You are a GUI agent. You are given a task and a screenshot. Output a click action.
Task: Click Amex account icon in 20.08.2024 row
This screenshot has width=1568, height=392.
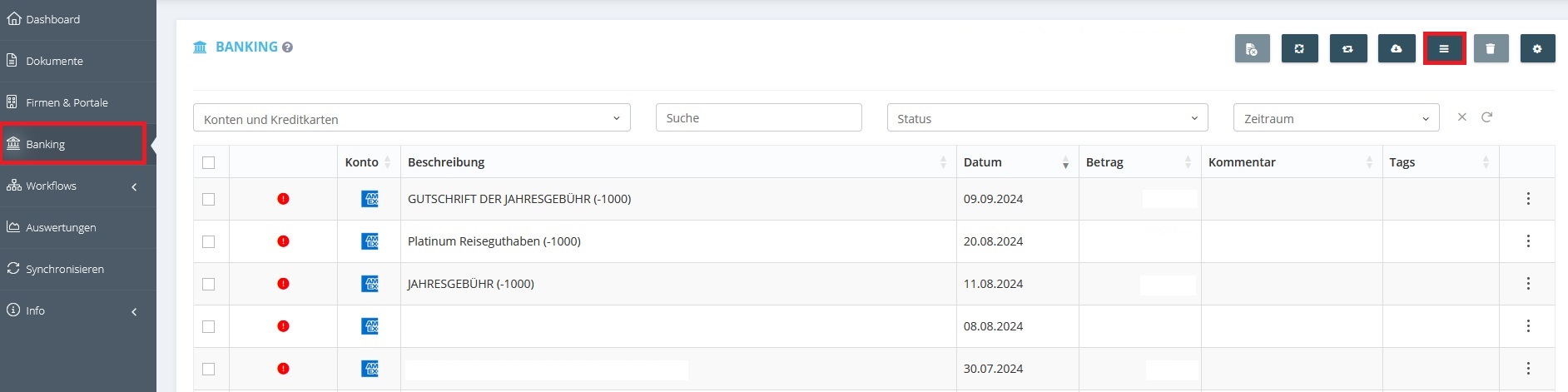click(370, 241)
